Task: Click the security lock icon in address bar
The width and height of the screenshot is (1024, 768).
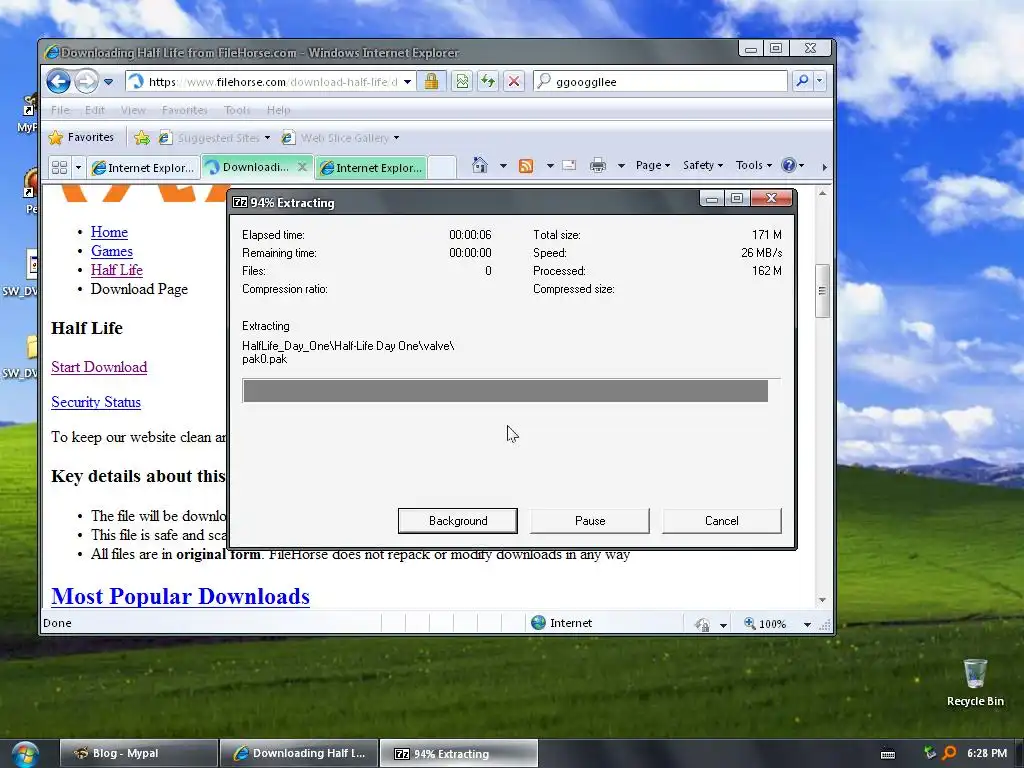Action: 431,82
